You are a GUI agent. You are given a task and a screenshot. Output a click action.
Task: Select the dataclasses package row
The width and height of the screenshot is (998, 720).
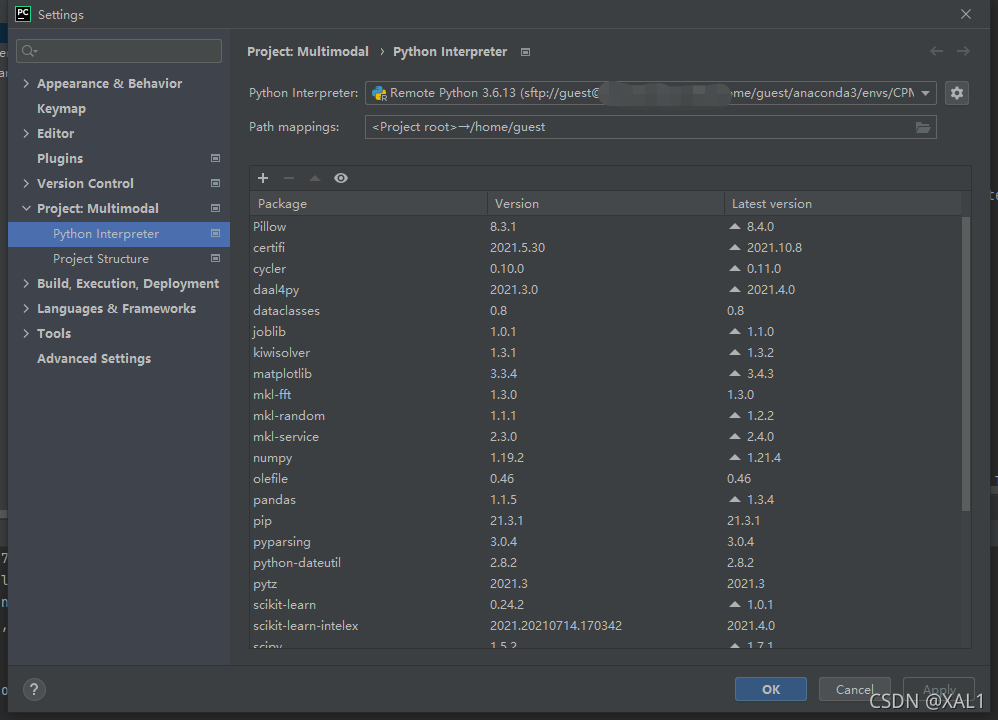pyautogui.click(x=605, y=311)
